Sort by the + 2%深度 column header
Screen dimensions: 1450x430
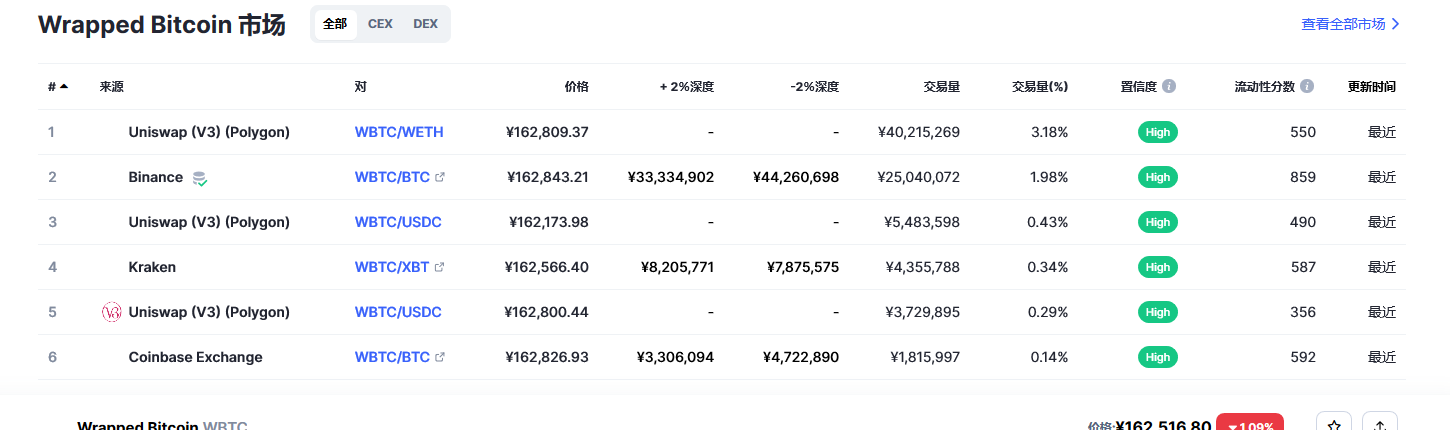click(x=687, y=87)
